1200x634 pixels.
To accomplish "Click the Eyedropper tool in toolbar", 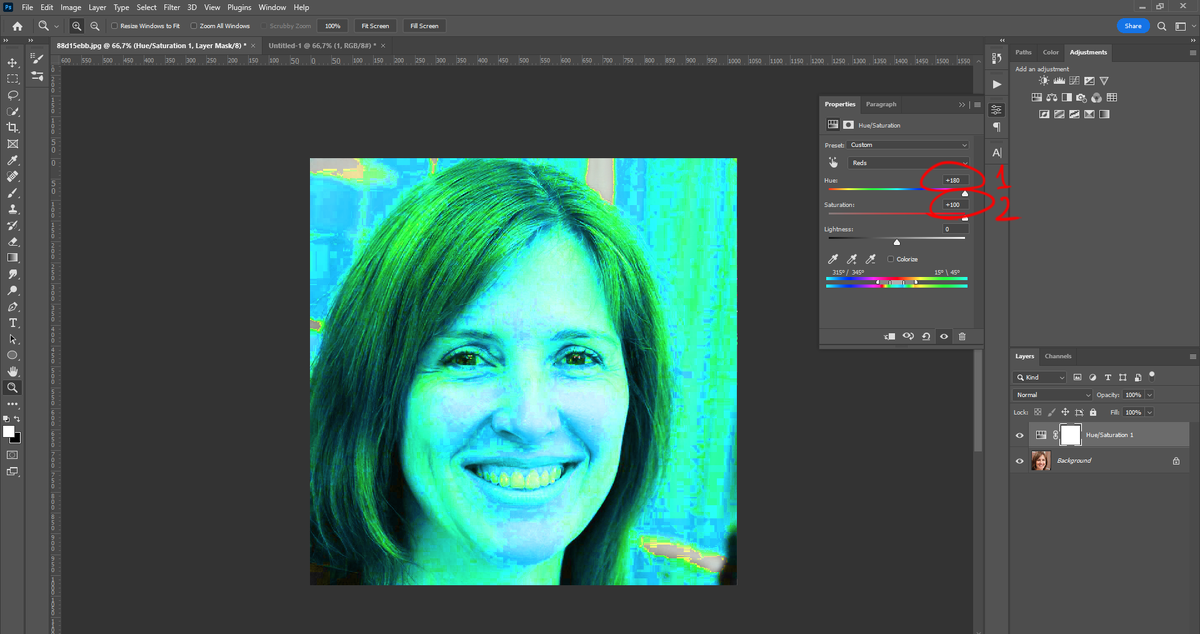I will 13,160.
